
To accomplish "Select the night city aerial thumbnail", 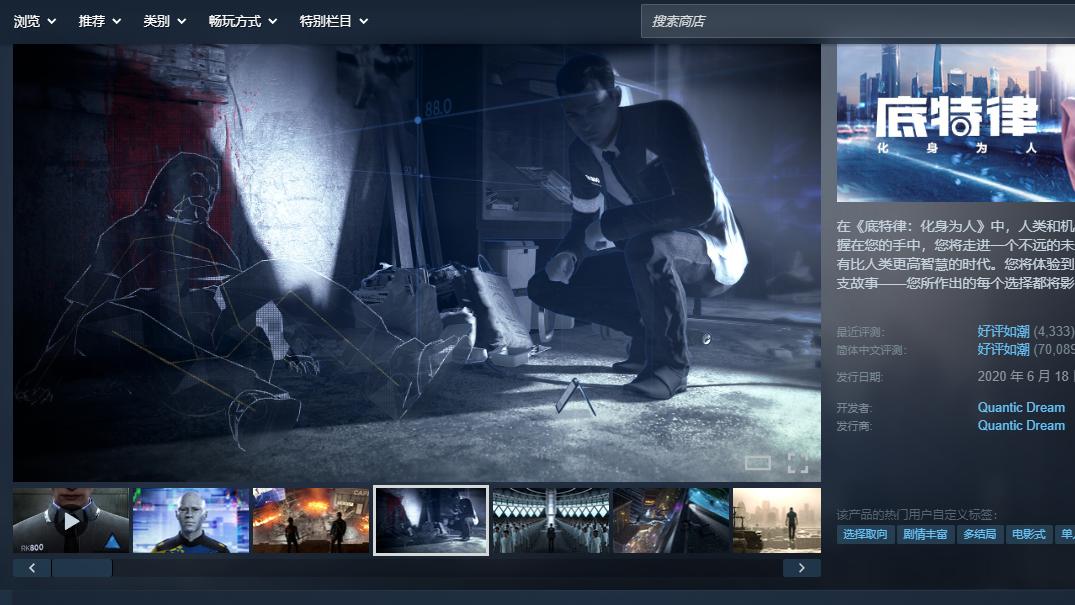I will (671, 521).
